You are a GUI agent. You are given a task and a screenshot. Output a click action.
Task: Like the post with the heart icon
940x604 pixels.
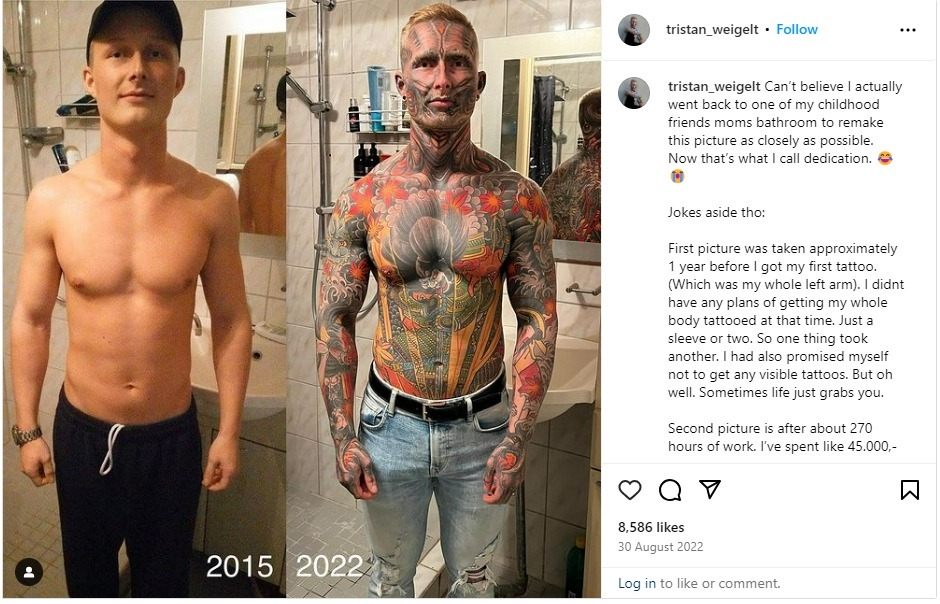coord(629,490)
